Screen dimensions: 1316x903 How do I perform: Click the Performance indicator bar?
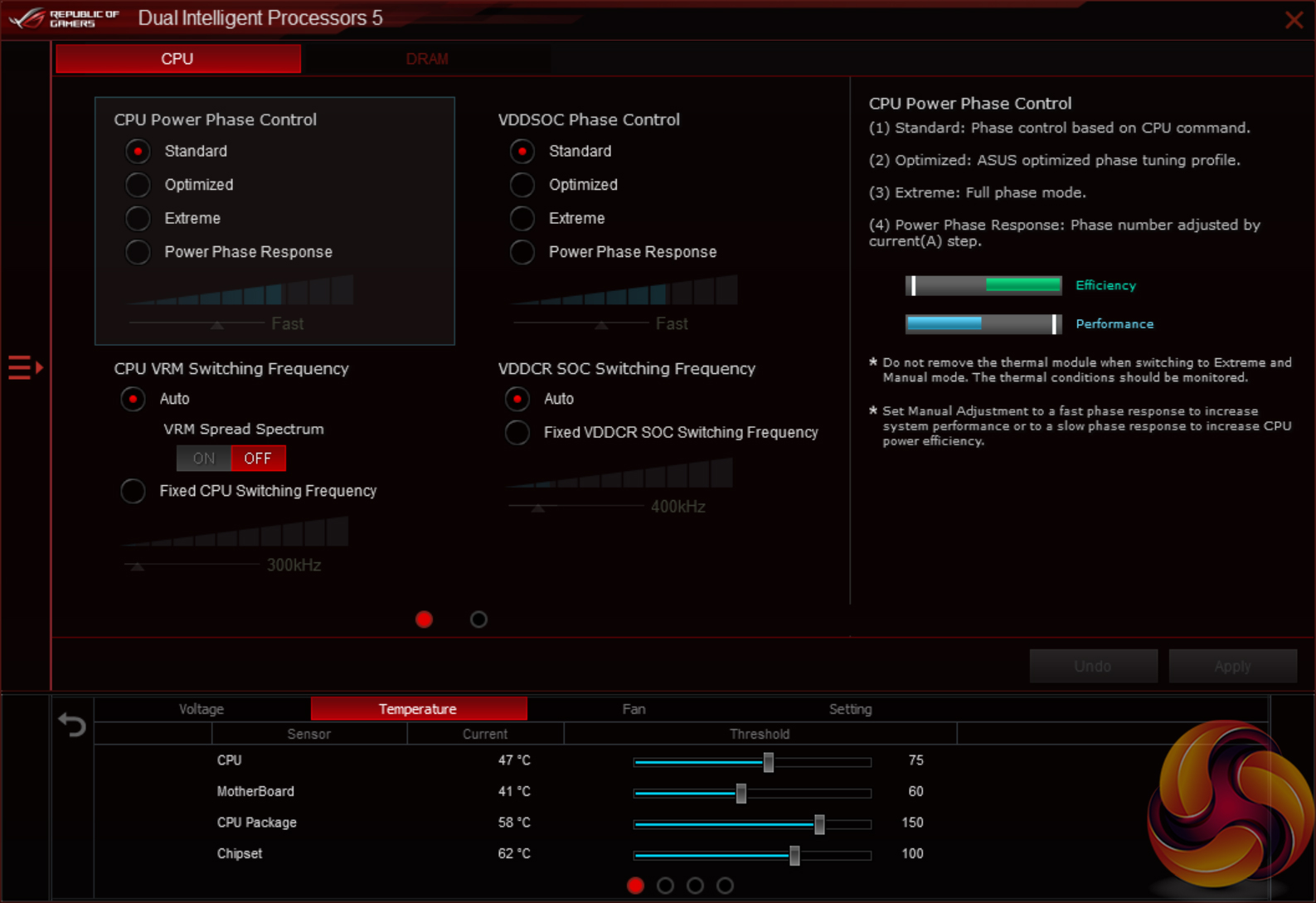[983, 323]
